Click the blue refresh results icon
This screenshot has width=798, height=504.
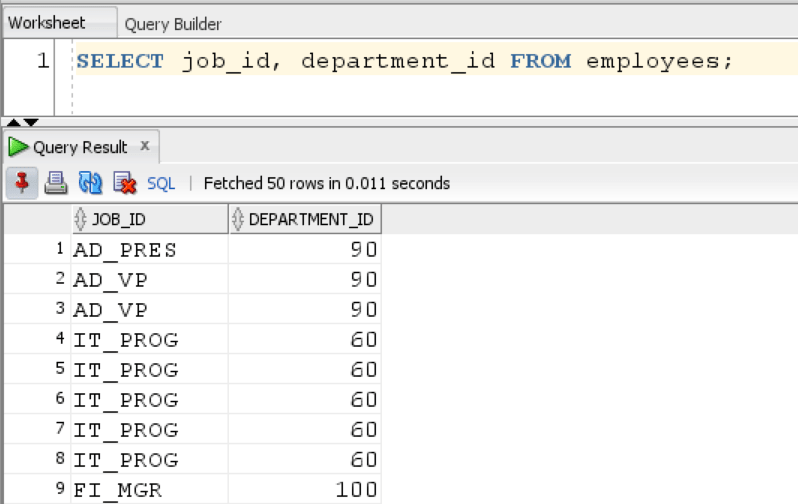[x=90, y=183]
